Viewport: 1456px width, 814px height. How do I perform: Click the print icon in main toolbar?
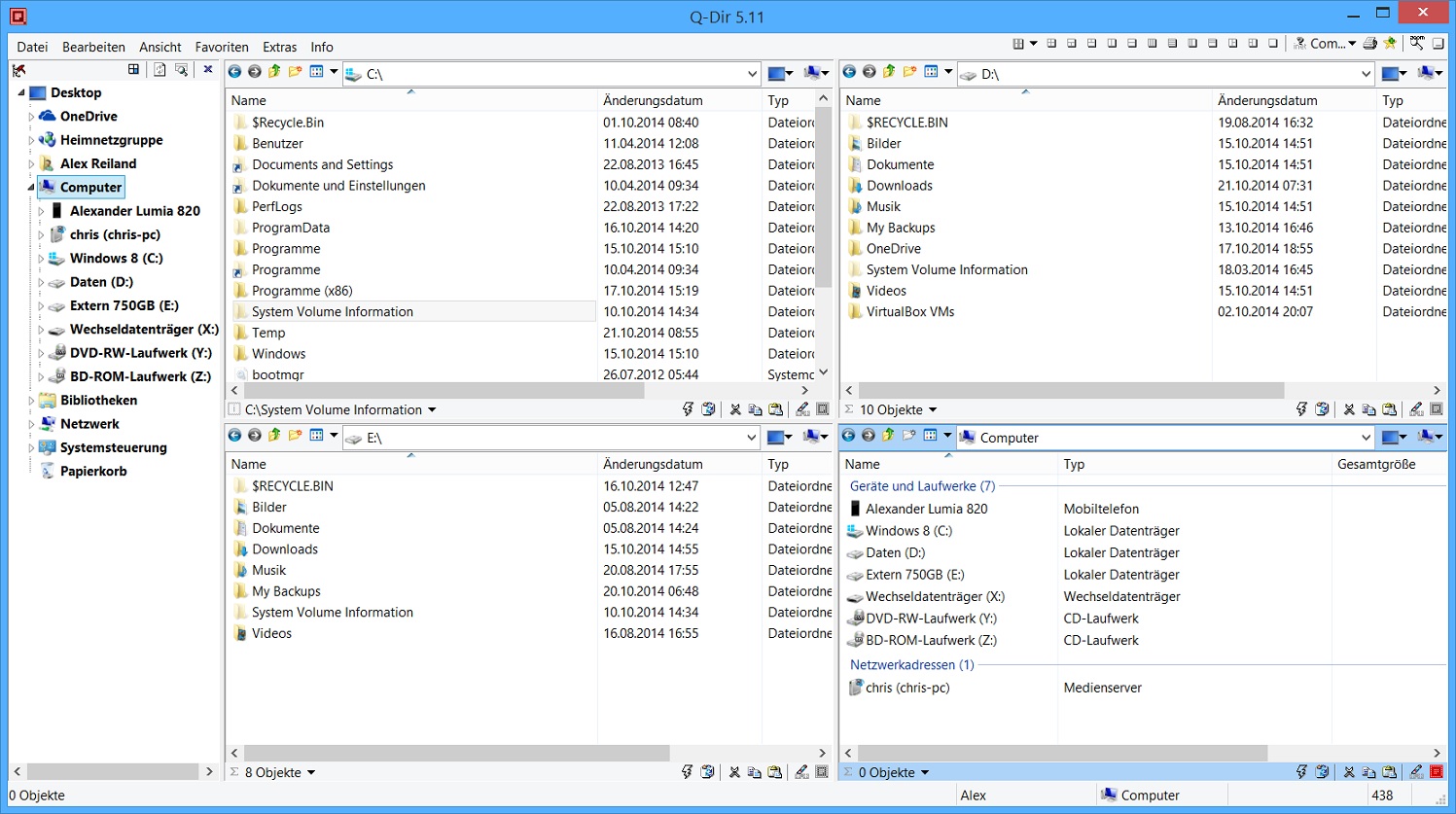1369,44
